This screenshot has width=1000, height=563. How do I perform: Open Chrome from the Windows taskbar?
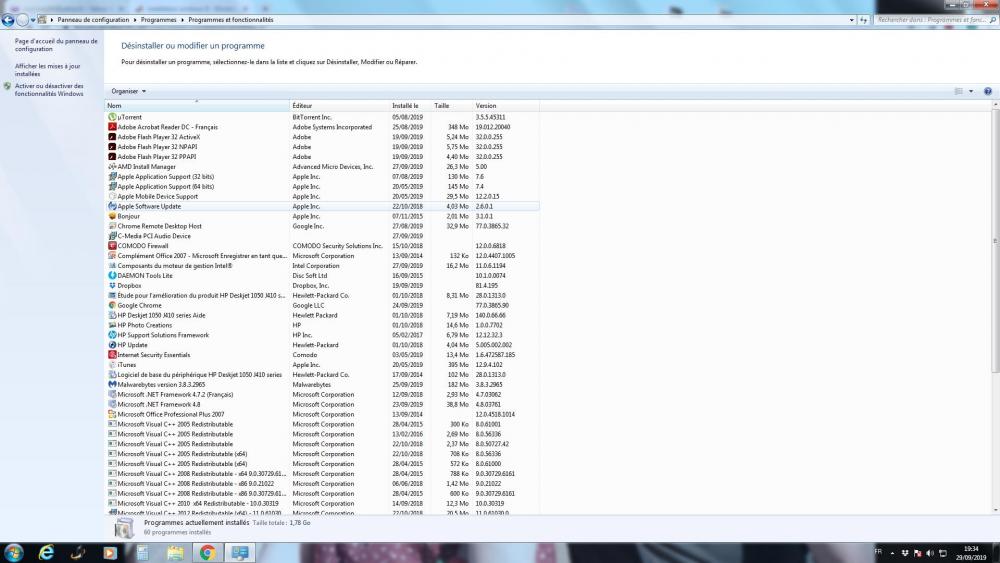pos(207,552)
